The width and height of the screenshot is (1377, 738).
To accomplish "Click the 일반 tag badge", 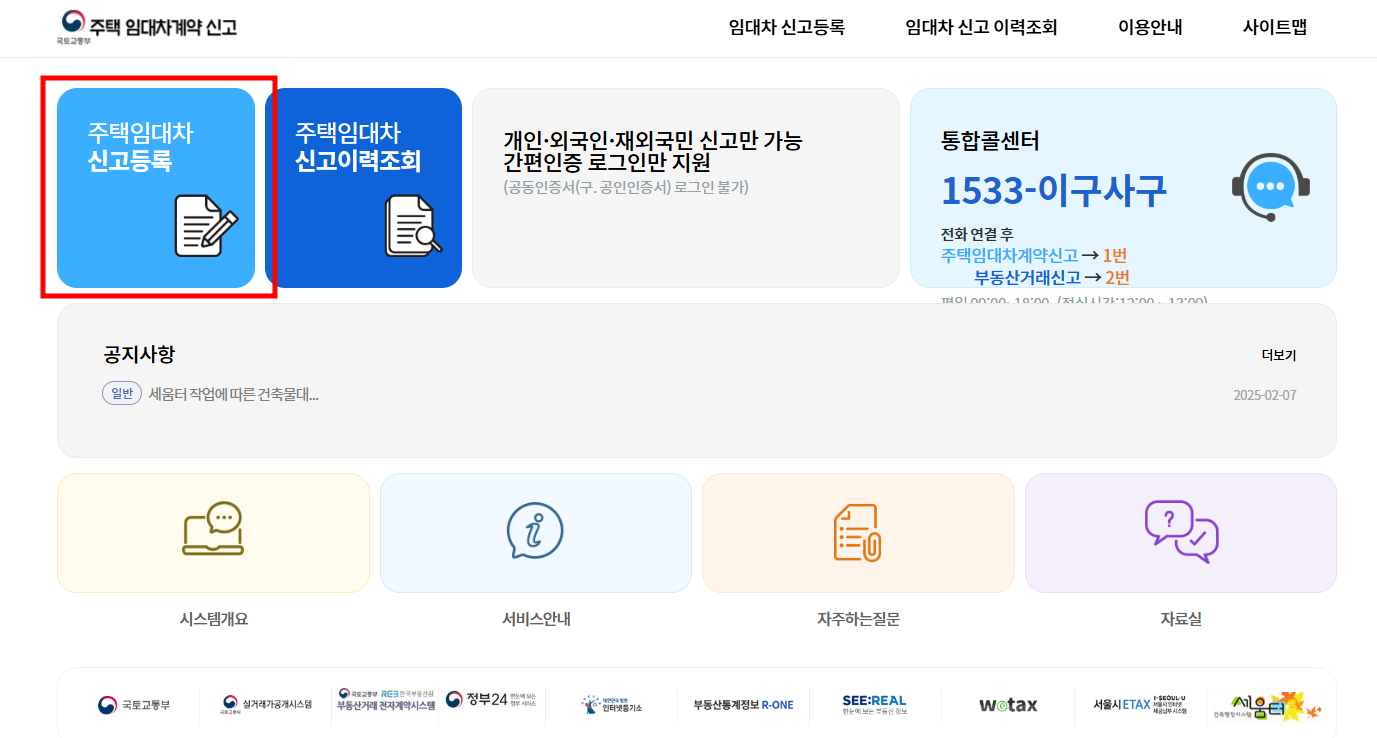I will pyautogui.click(x=122, y=394).
